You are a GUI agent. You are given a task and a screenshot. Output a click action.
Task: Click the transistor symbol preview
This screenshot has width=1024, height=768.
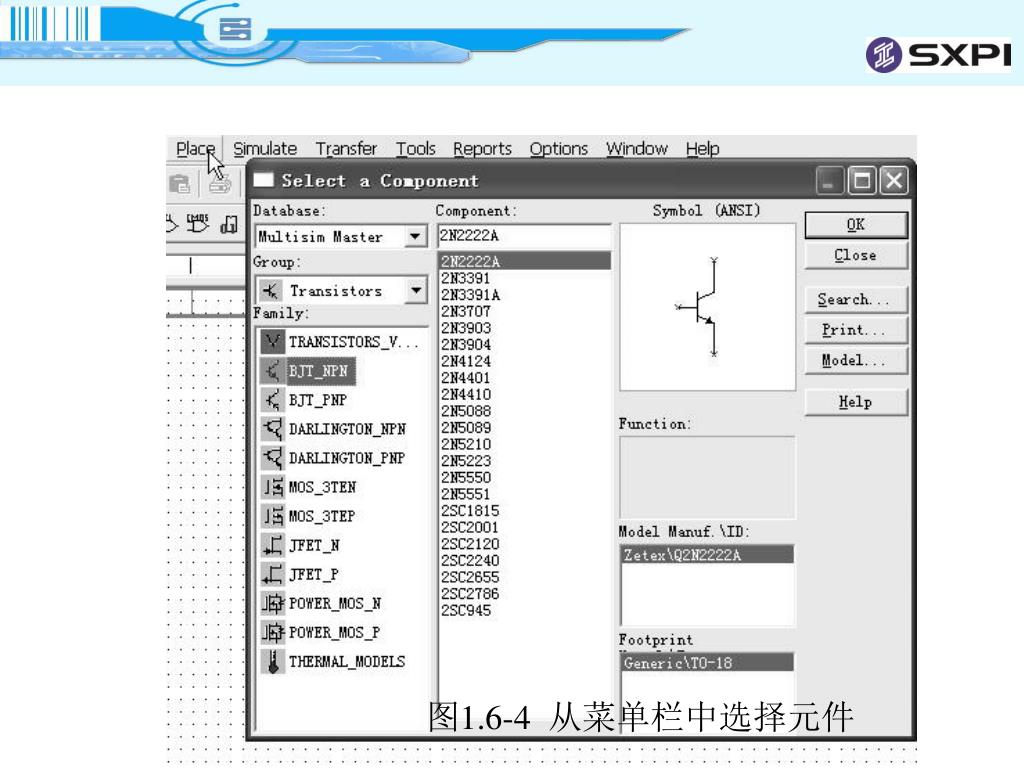click(x=707, y=307)
